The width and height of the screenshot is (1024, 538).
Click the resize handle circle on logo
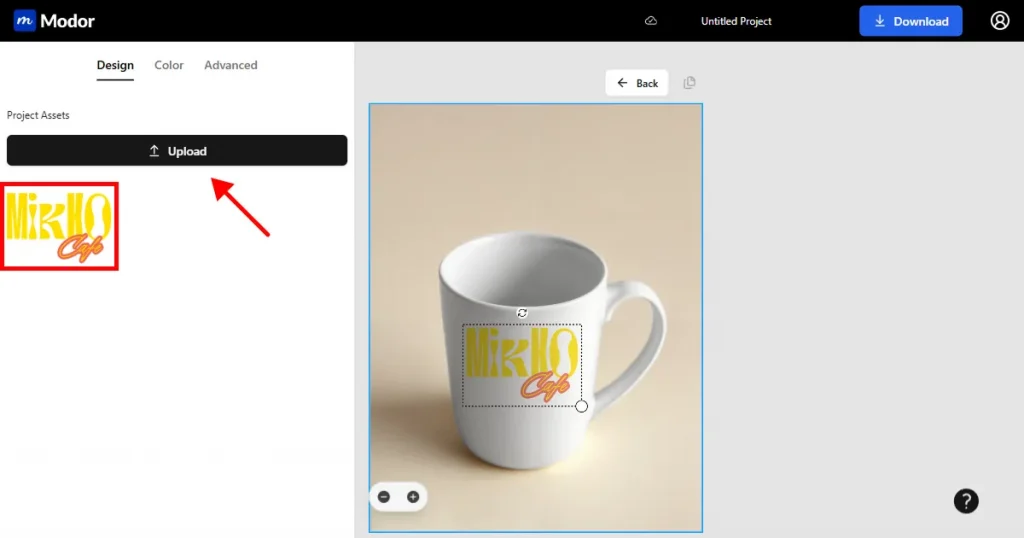(581, 406)
